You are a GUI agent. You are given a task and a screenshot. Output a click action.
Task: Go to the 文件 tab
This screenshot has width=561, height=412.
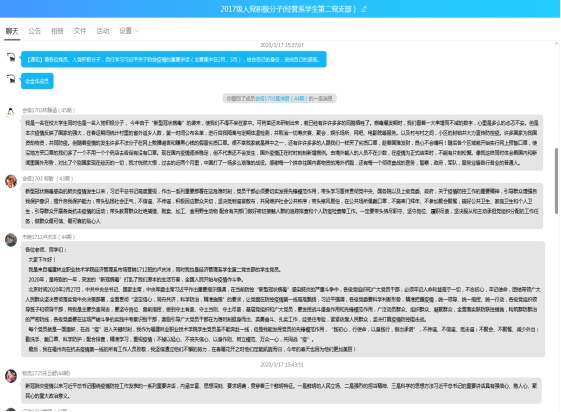[80, 31]
